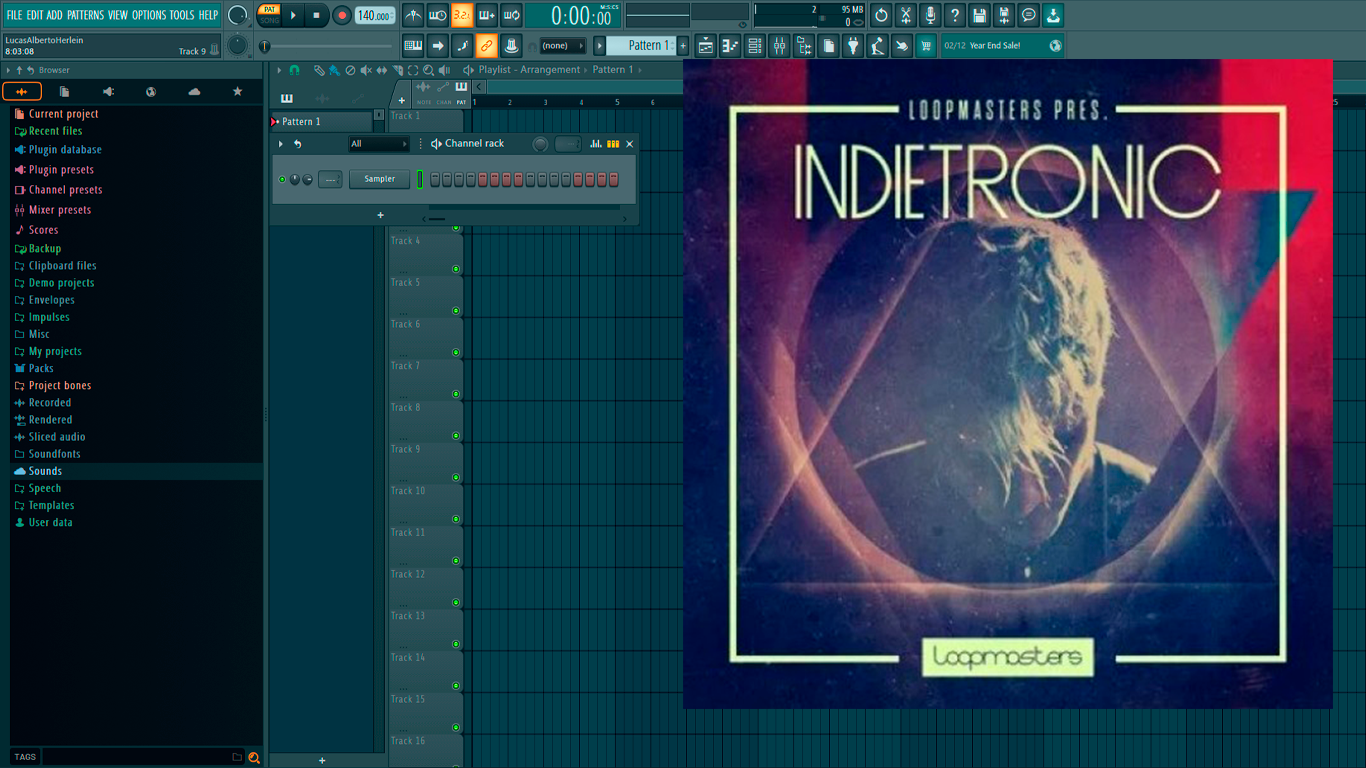Open the Channel rack graph editor icon

coord(596,144)
